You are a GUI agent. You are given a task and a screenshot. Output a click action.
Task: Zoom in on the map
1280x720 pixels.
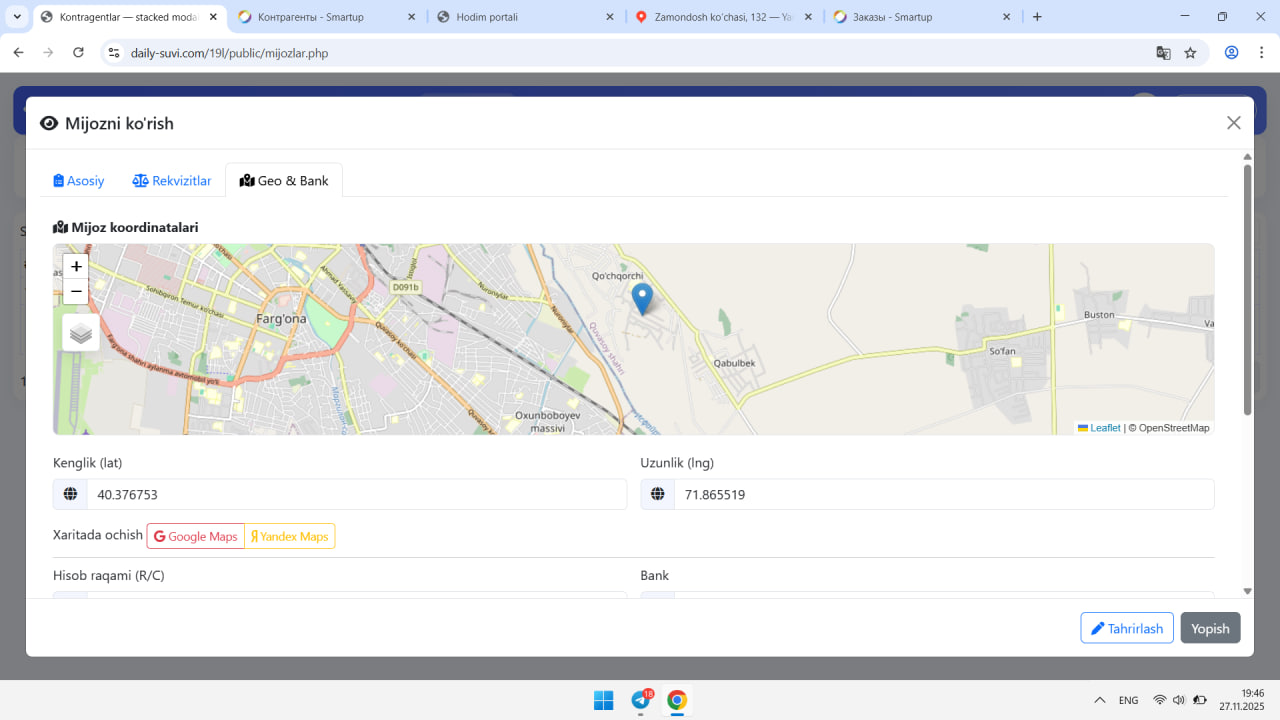point(76,267)
